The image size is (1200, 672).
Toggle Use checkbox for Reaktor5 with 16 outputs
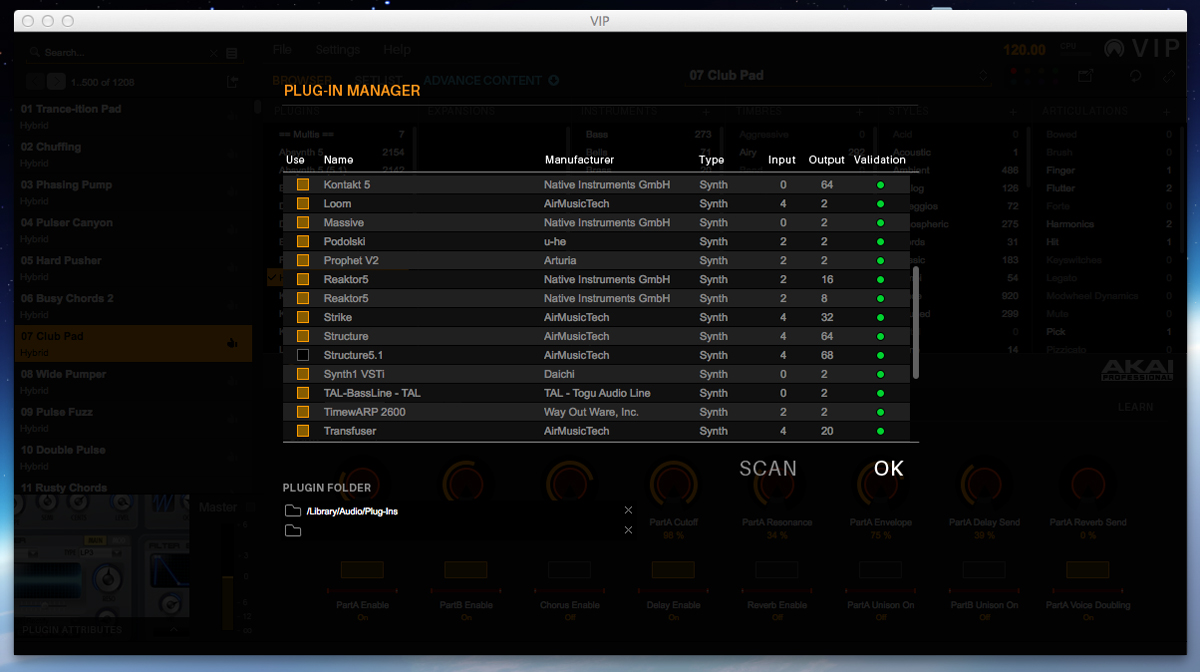303,280
